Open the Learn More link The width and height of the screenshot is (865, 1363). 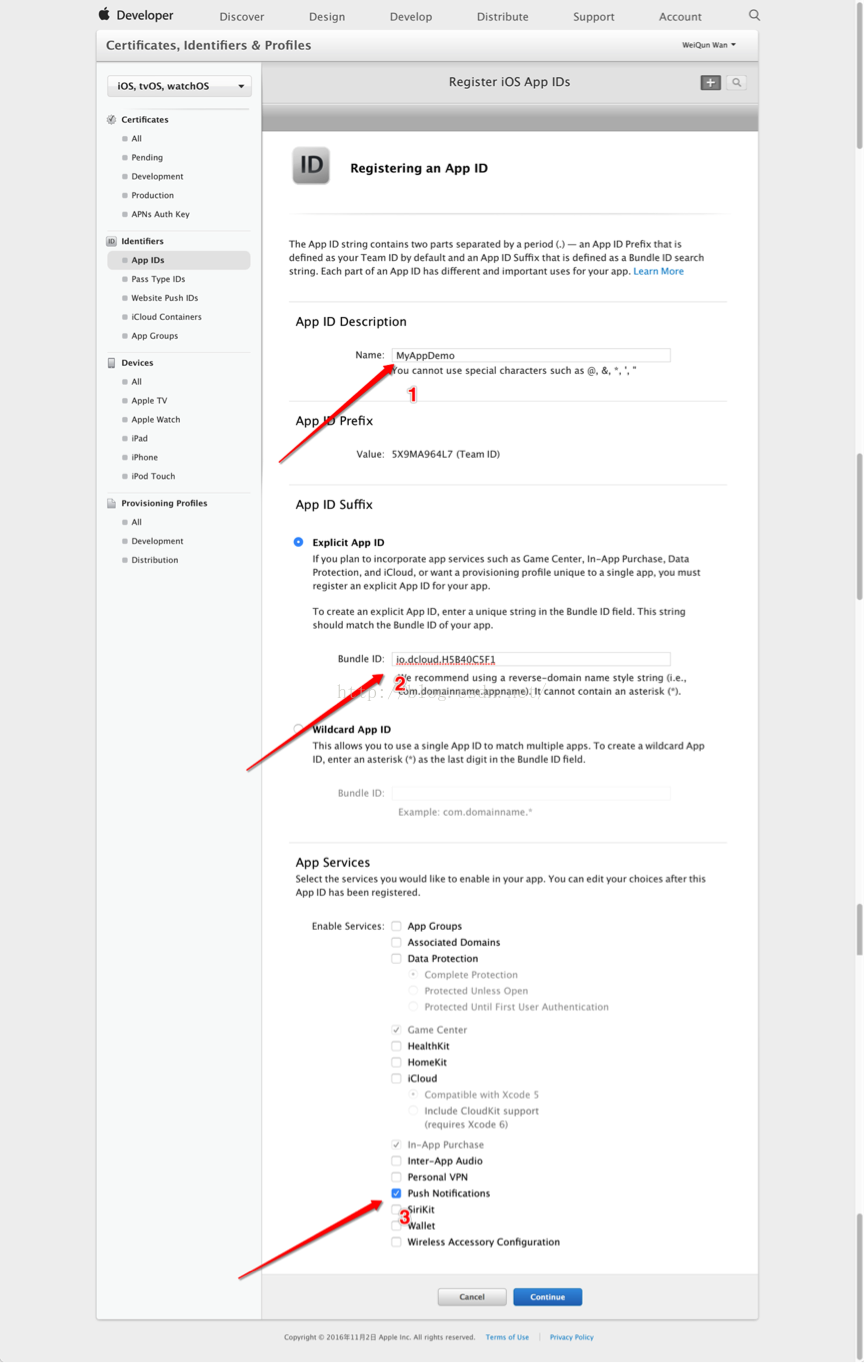(x=658, y=271)
